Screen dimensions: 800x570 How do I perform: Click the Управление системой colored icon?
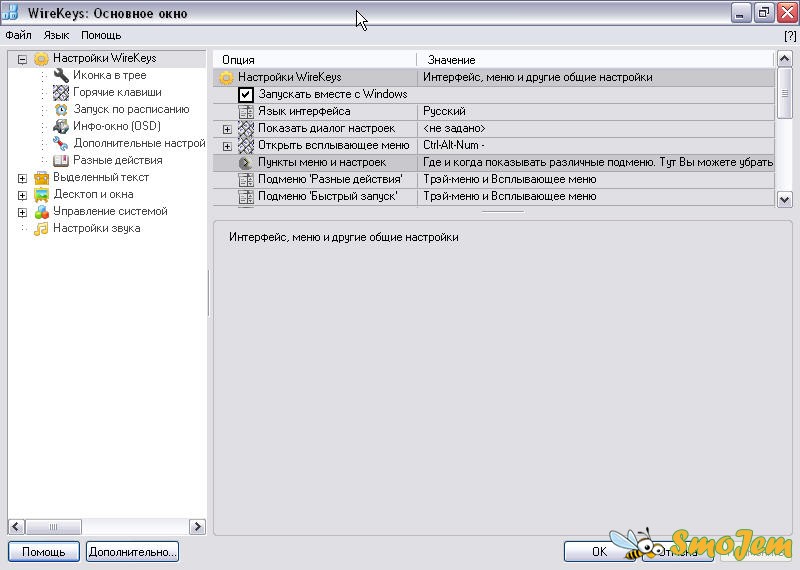pos(41,211)
